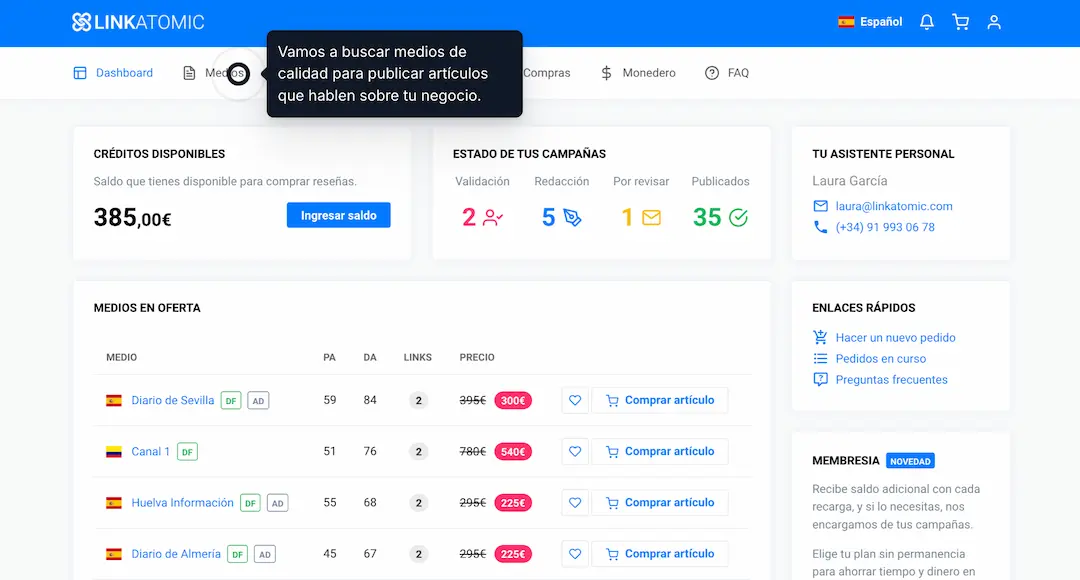View the 35 Publicados campaigns status

tap(720, 217)
